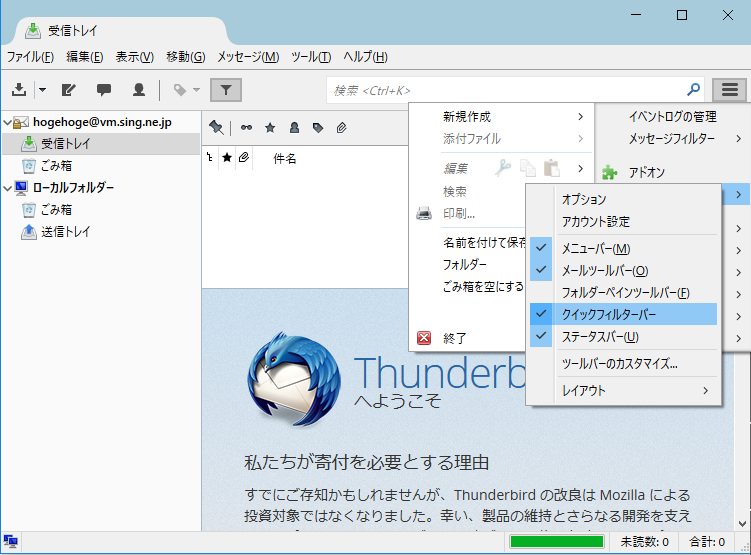
Task: Click the Get Messages download icon
Action: [x=19, y=90]
